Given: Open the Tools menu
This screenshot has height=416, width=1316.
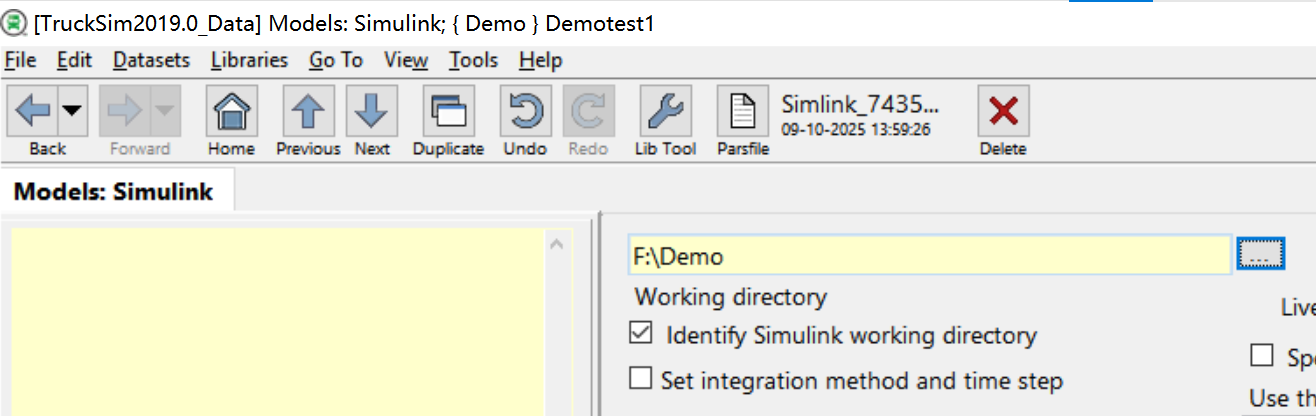Looking at the screenshot, I should (x=473, y=60).
